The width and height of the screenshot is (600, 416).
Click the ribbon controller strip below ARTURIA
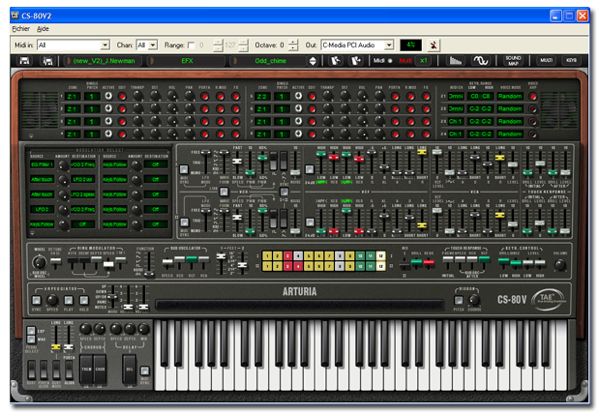tap(300, 305)
